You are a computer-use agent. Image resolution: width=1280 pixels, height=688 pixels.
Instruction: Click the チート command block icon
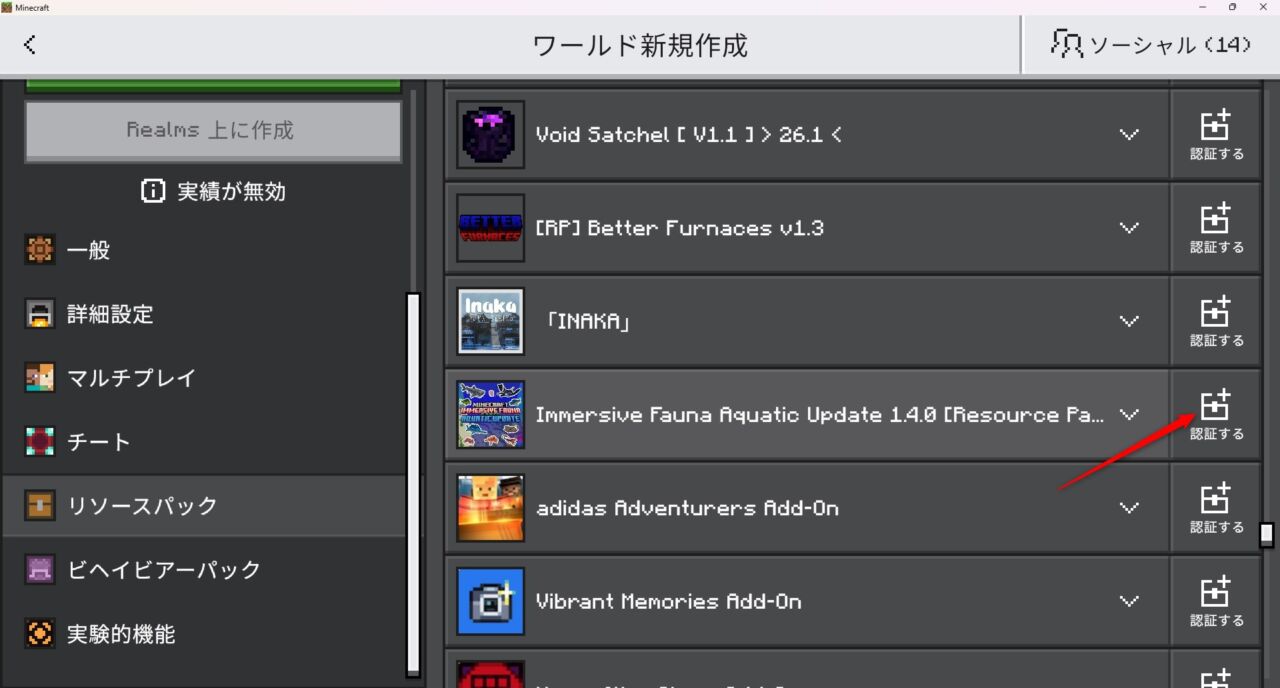(39, 442)
